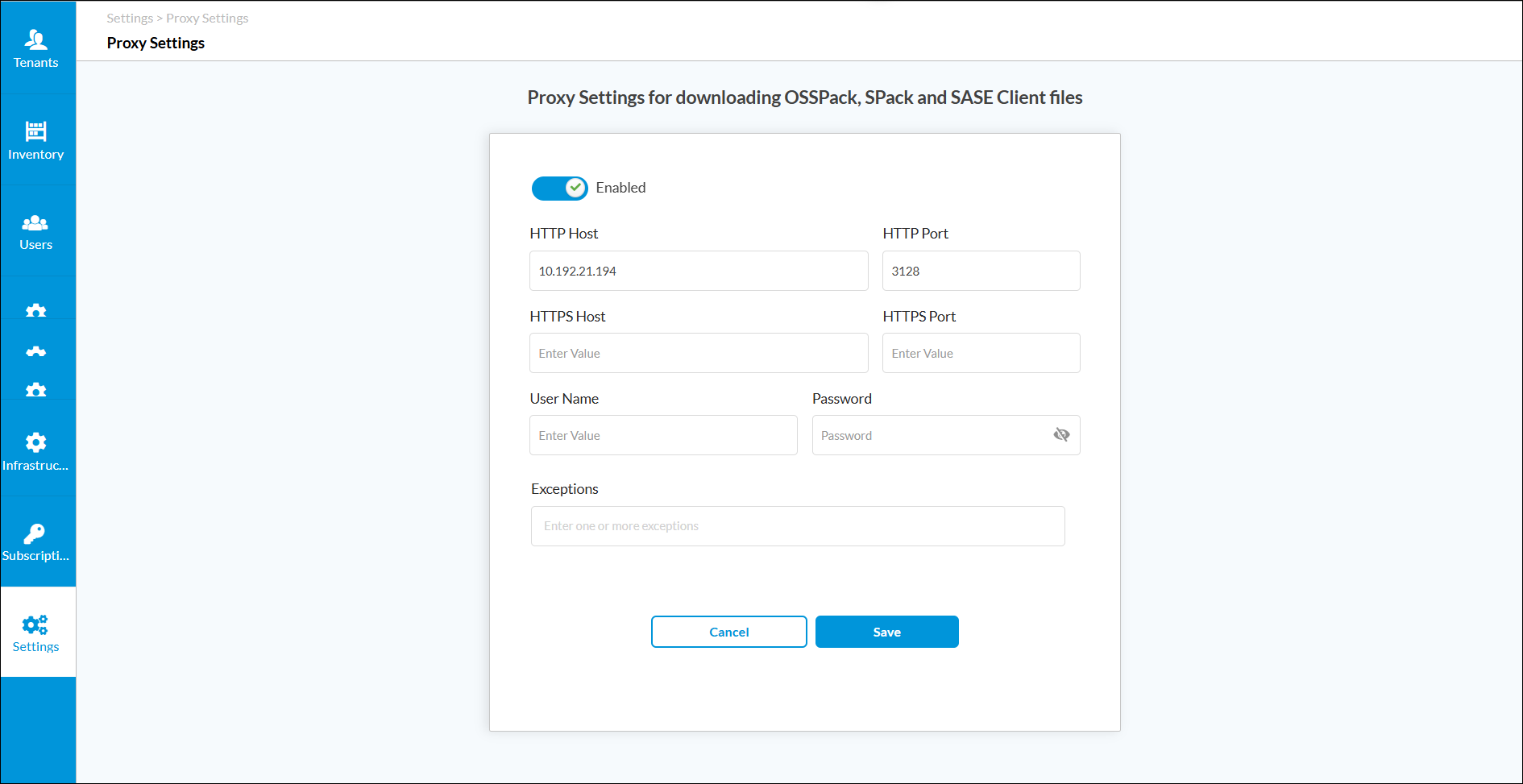
Task: Select the gear icon below Users in sidebar
Action: [x=36, y=310]
